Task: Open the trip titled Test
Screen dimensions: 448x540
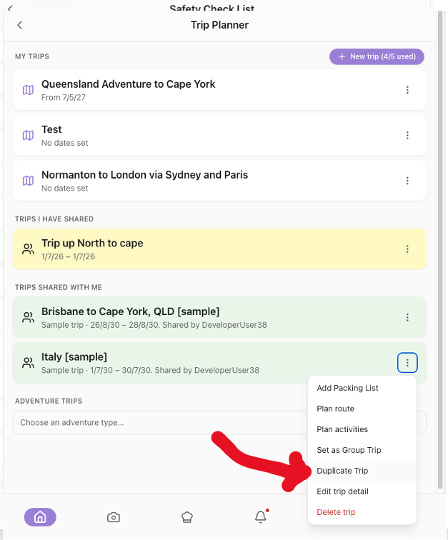Action: click(x=220, y=135)
